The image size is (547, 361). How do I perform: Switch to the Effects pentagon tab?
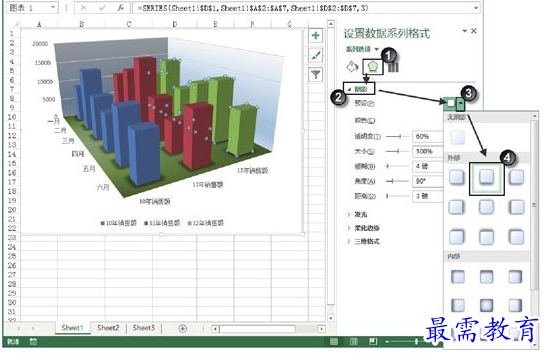click(373, 66)
